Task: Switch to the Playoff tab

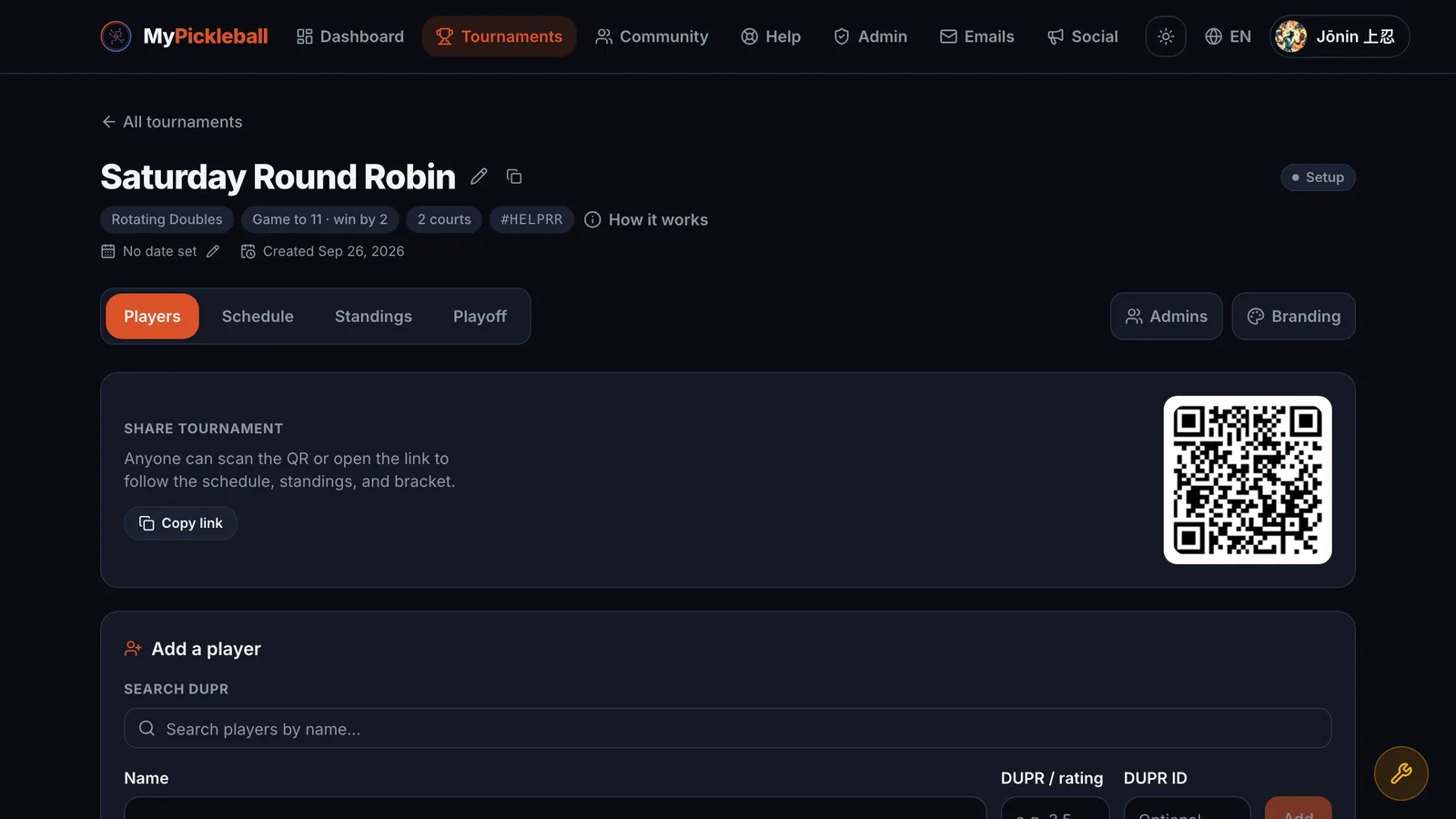Action: click(x=480, y=316)
